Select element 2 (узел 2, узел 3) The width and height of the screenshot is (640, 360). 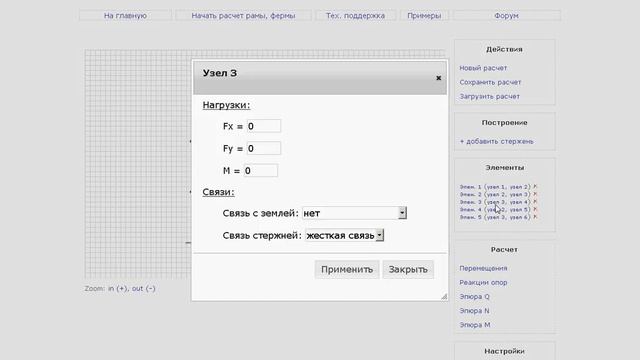click(495, 194)
